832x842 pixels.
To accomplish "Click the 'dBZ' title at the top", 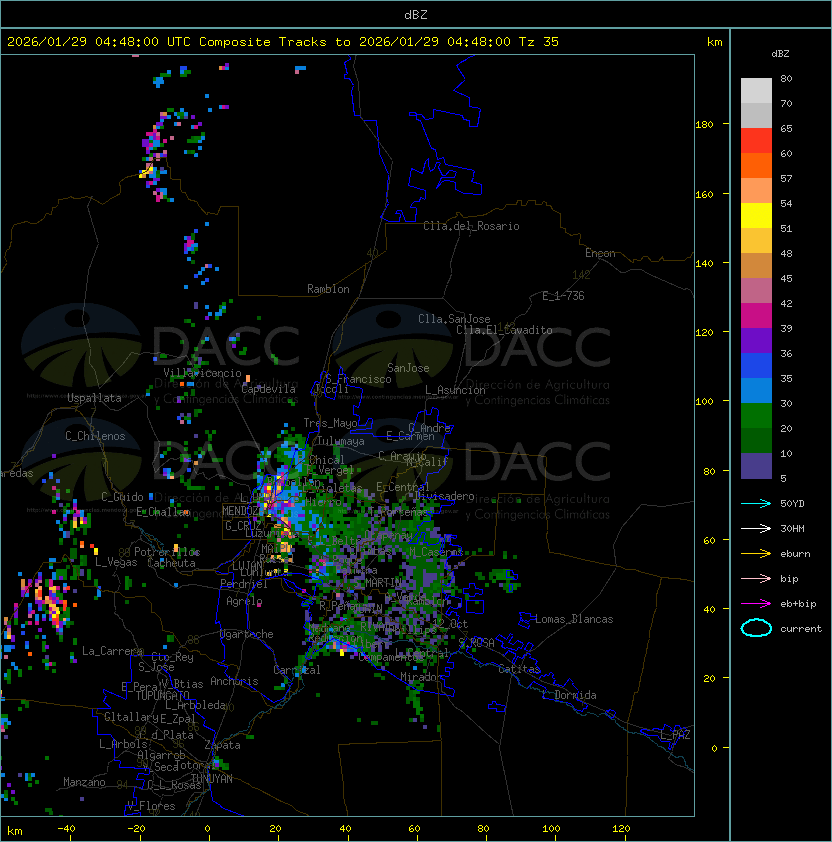I will point(416,15).
